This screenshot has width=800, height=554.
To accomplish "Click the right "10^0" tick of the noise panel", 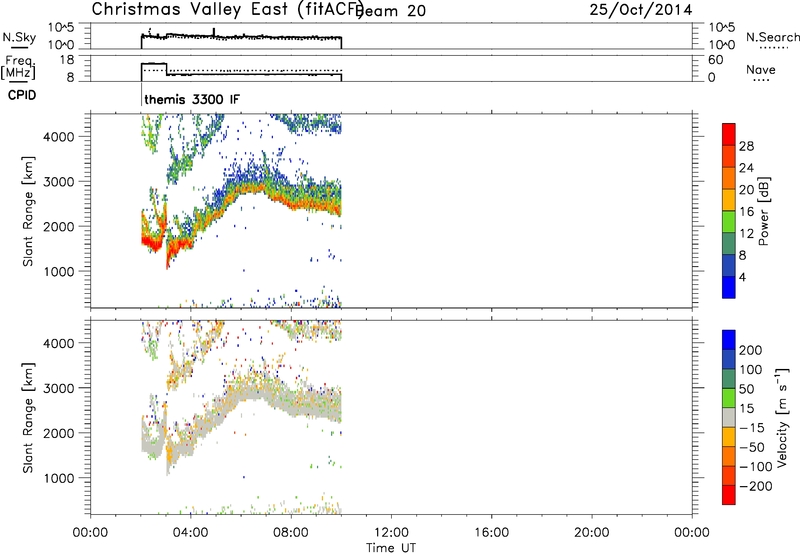I will (722, 45).
